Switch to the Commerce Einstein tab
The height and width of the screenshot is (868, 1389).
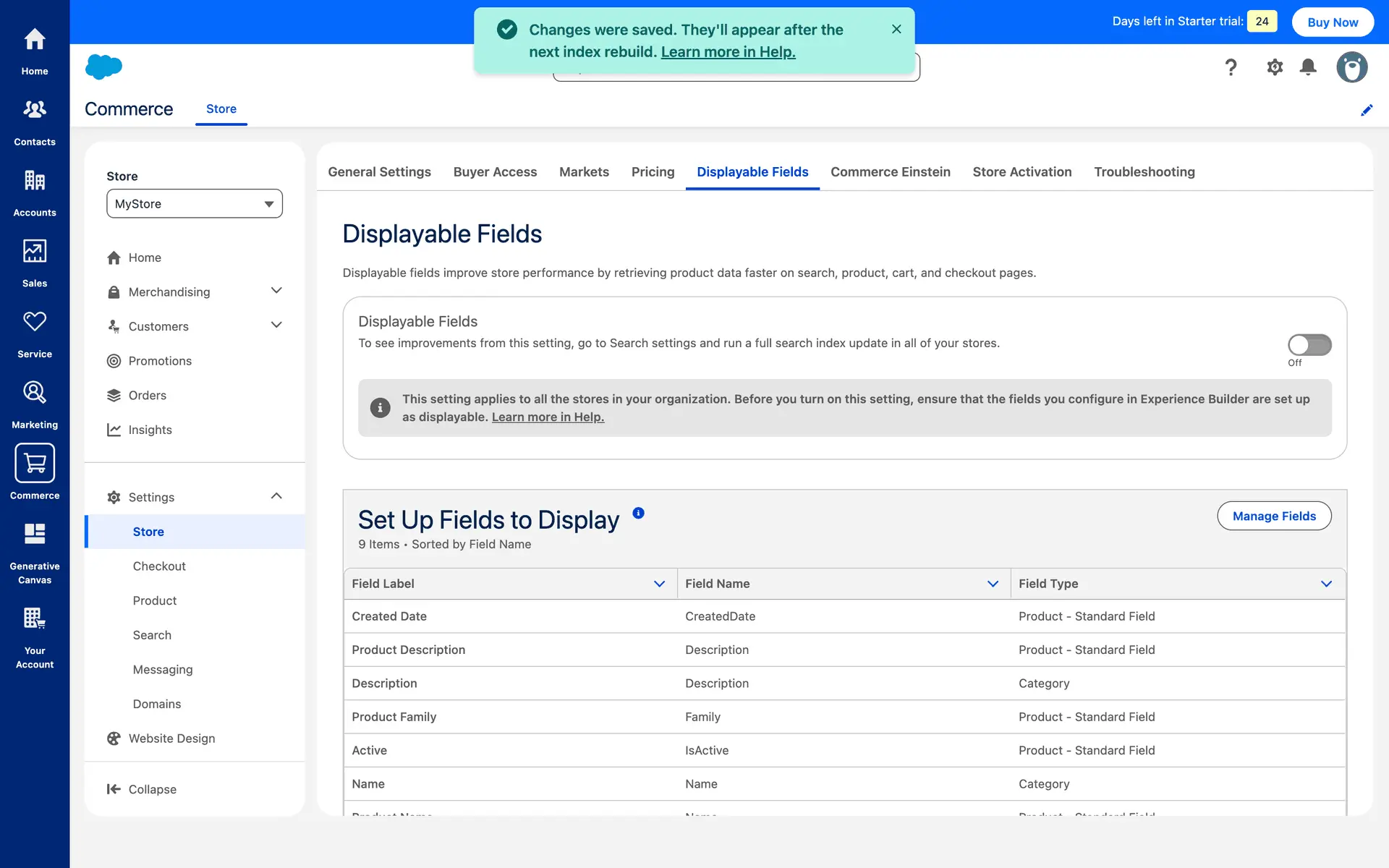[x=890, y=172]
